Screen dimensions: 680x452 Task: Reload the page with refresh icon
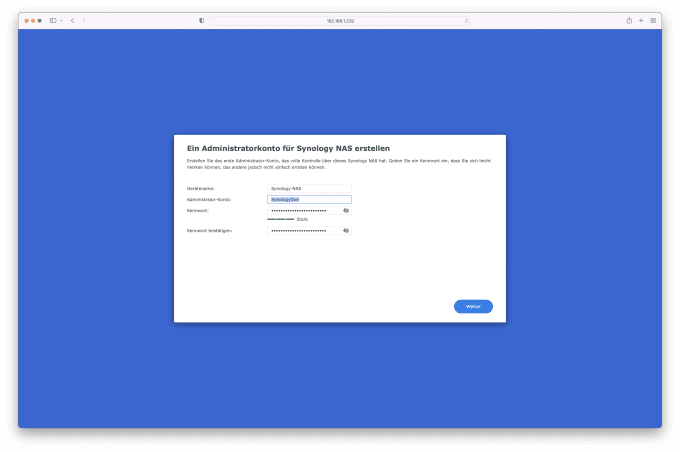(x=467, y=21)
